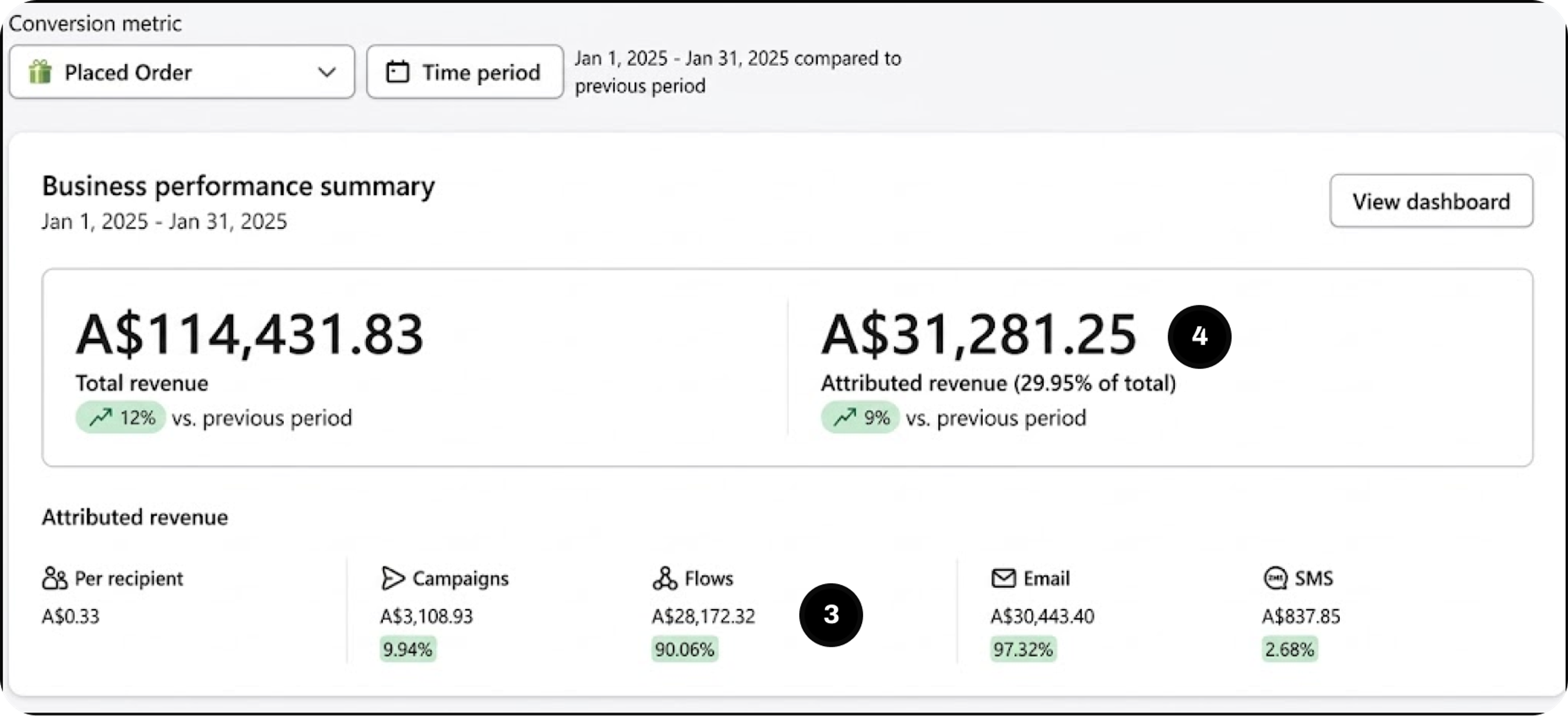Click the Attributed revenue (29.95% of total) label
The image size is (1568, 716).
click(x=998, y=383)
